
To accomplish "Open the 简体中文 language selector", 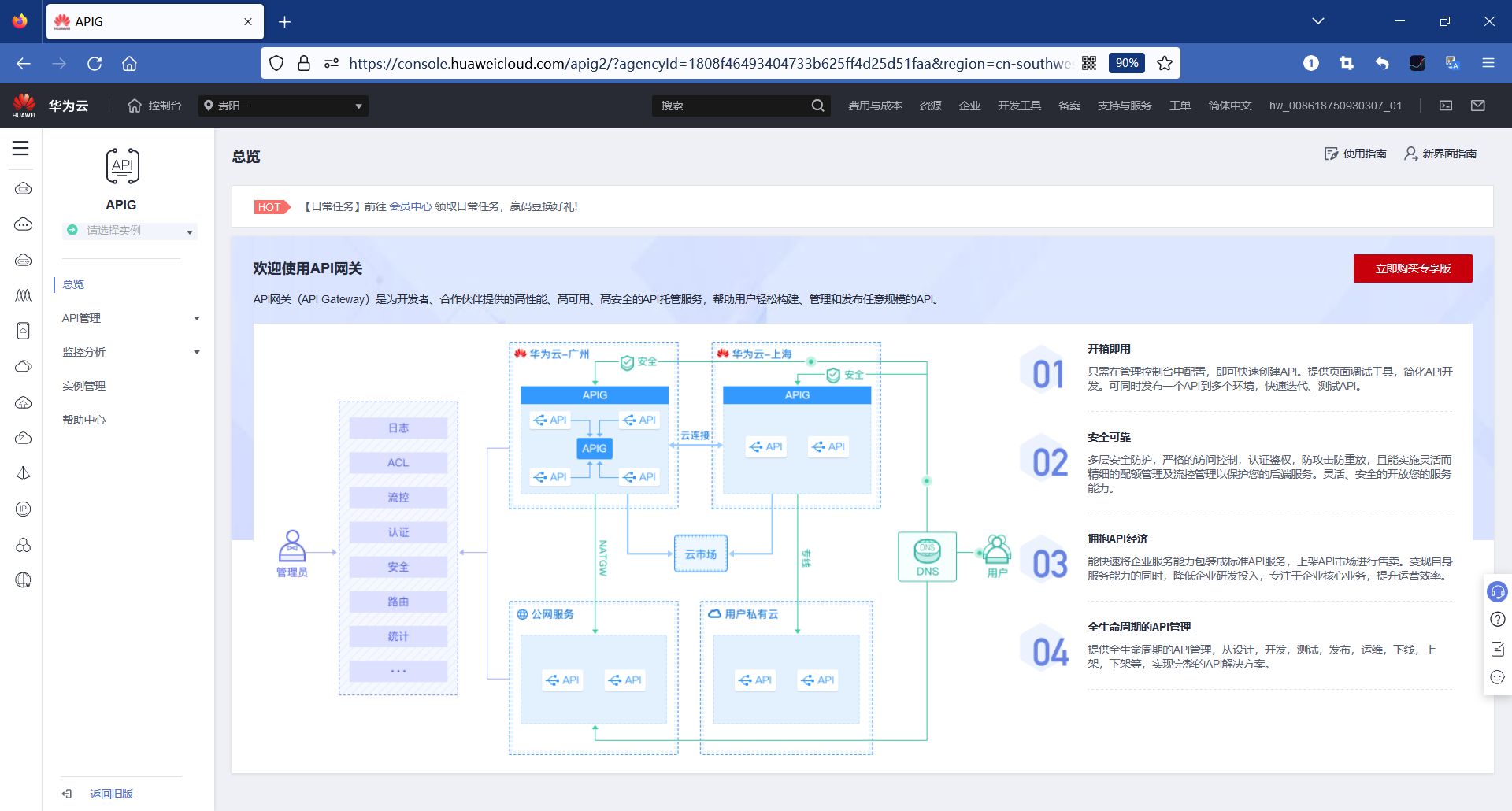I will 1230,106.
